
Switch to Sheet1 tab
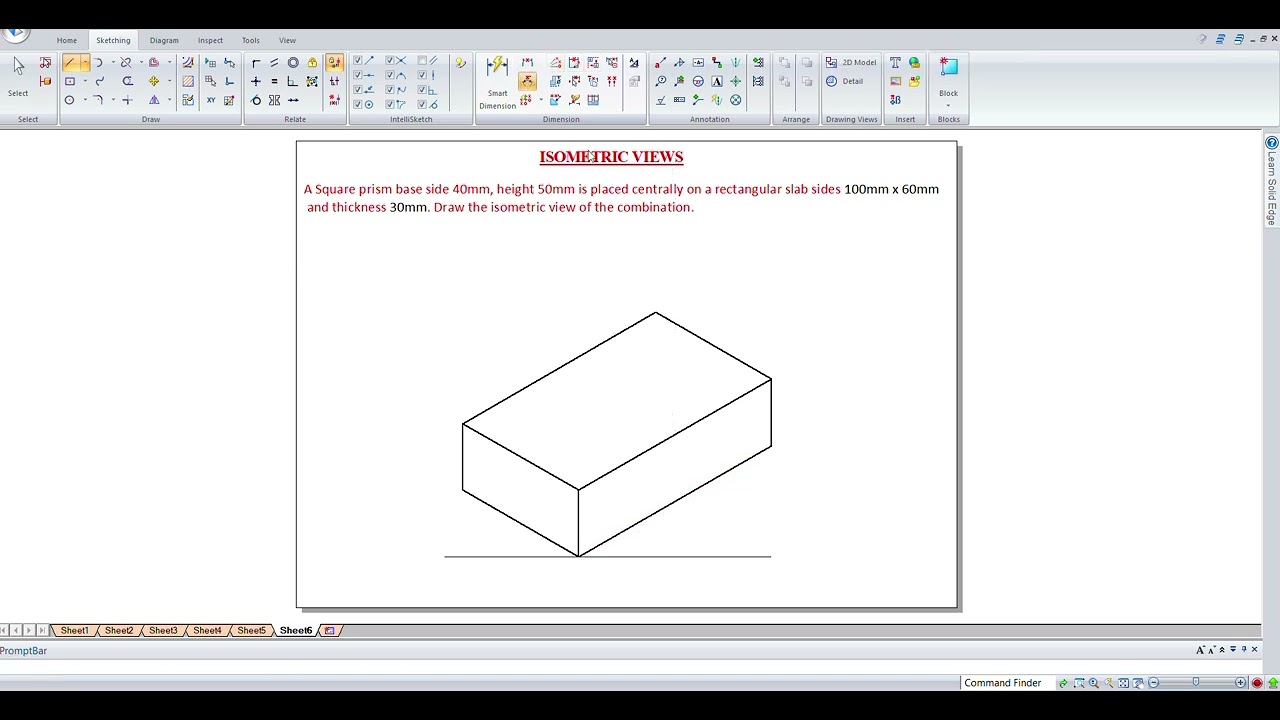pyautogui.click(x=74, y=631)
